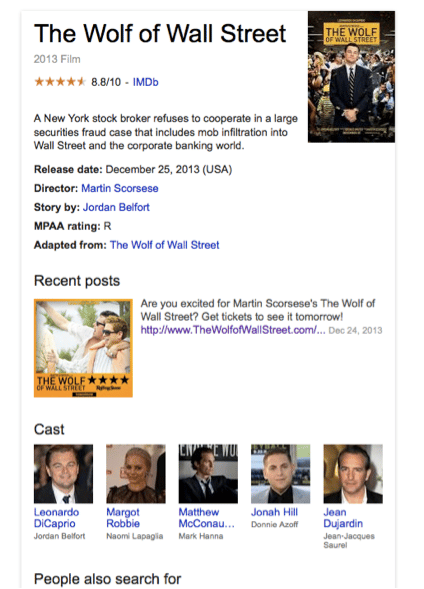This screenshot has height=589, width=424.
Task: Open Jordan Belfort story-by link
Action: [x=116, y=207]
